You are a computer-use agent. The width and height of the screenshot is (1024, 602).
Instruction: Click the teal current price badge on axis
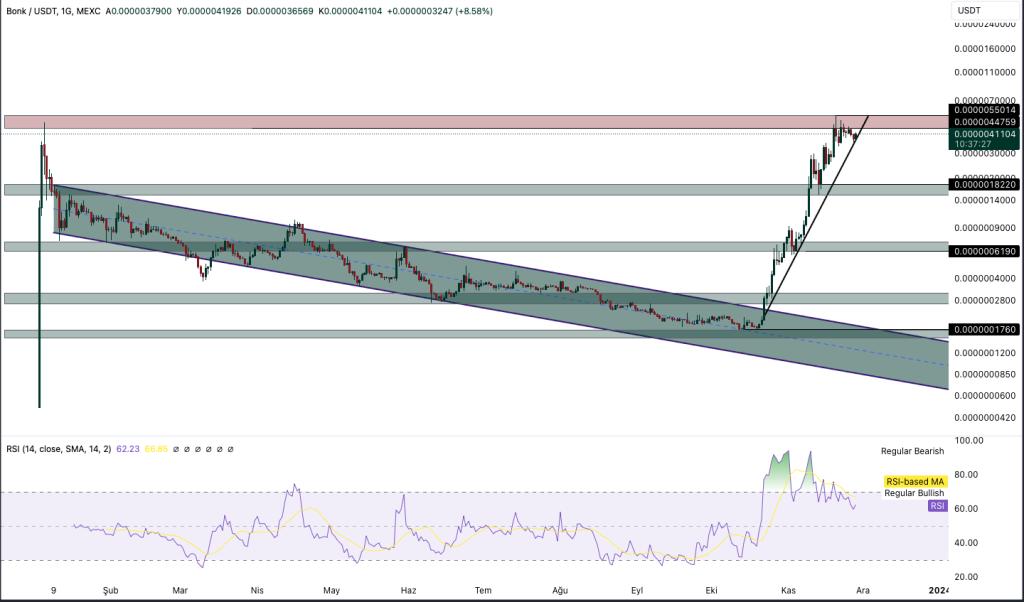click(x=985, y=133)
